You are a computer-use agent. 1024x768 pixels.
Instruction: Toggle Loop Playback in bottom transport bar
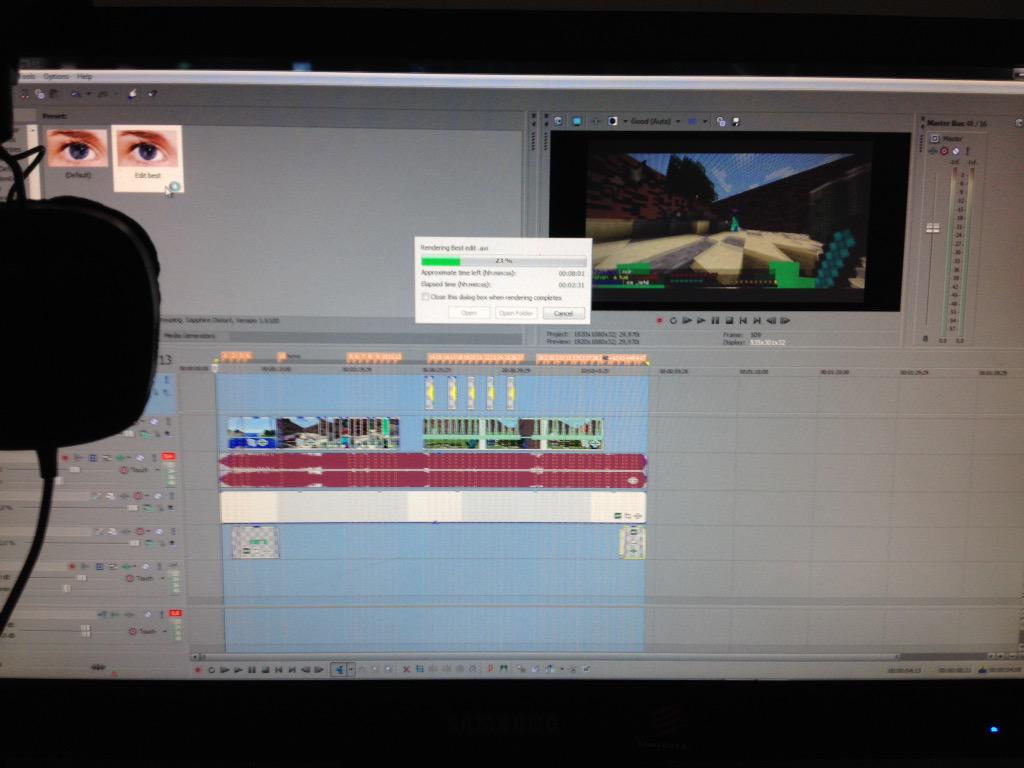[211, 670]
